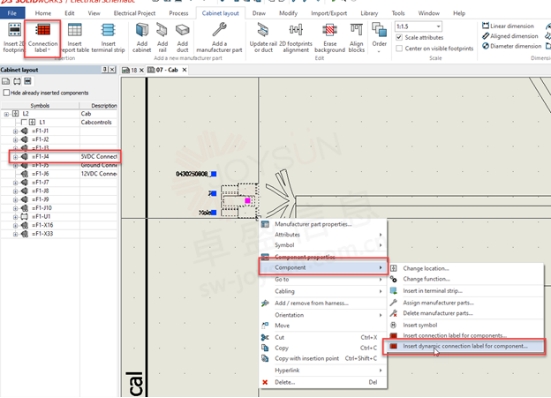Screen dimensions: 551x398
Task: Expand the L2 Cab tree node
Action: tap(6, 114)
